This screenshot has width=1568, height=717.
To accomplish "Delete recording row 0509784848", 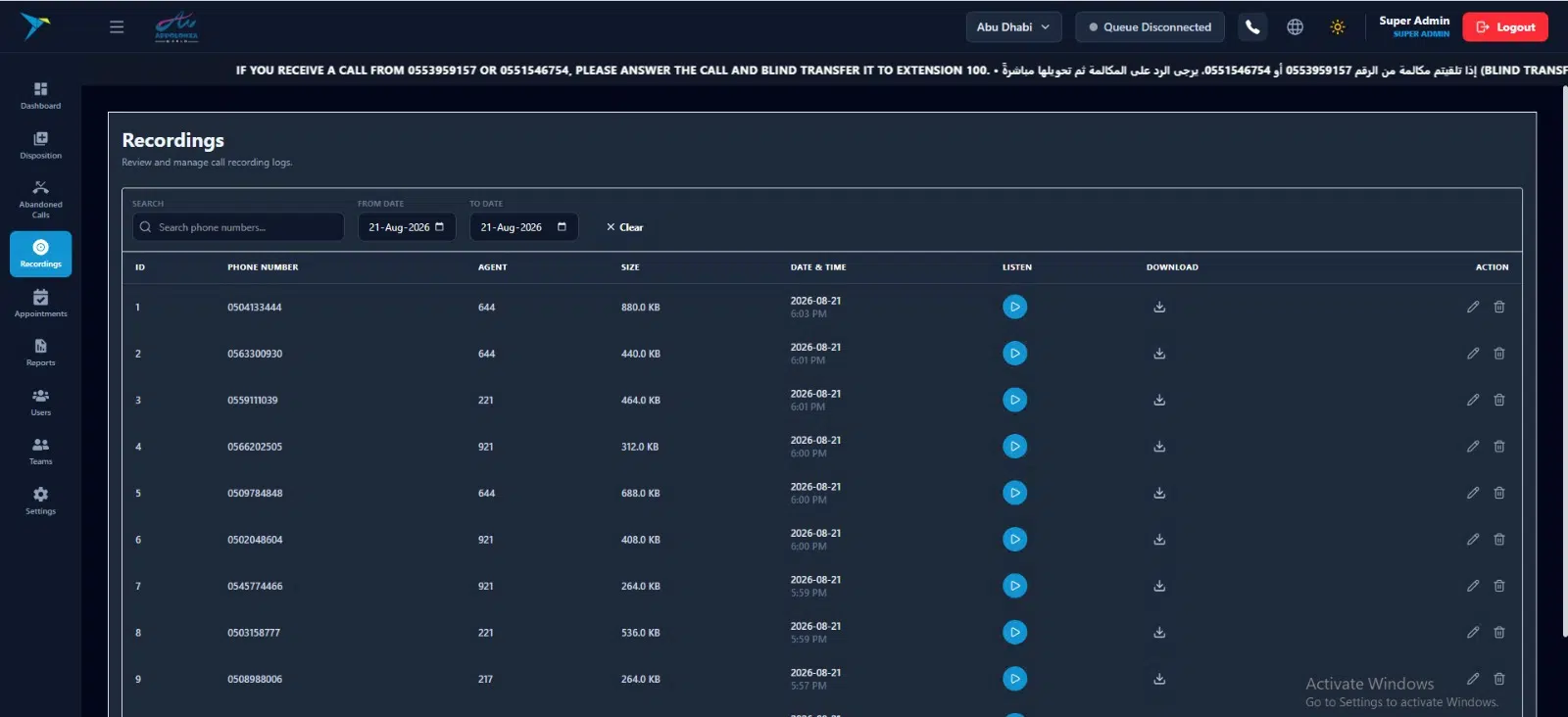I will [1499, 493].
